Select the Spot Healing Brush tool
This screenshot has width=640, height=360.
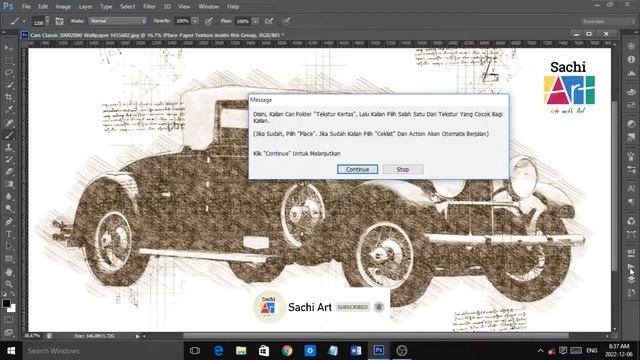tap(9, 122)
